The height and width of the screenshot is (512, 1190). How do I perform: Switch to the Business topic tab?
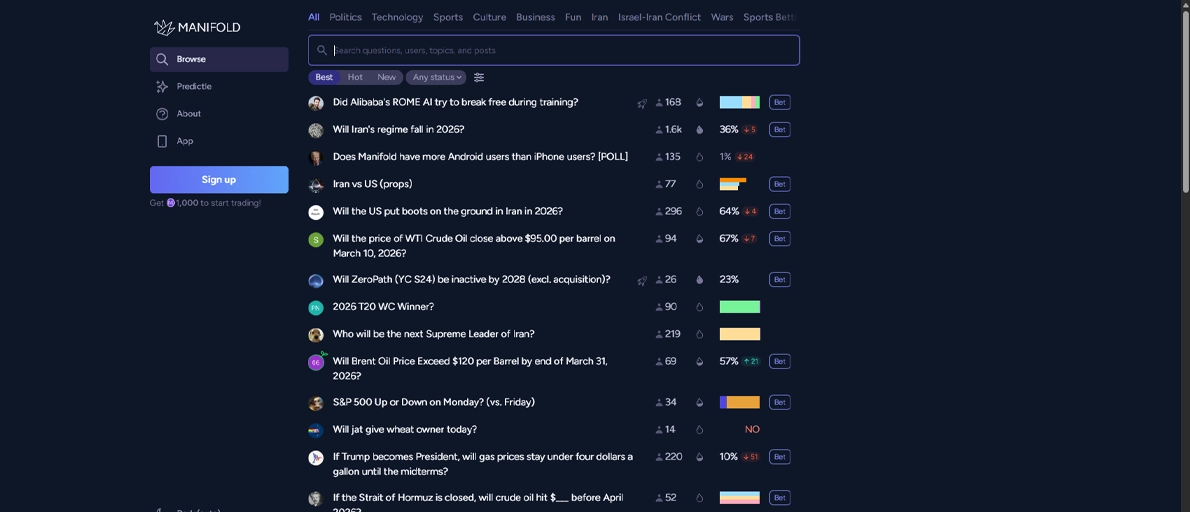coord(536,17)
